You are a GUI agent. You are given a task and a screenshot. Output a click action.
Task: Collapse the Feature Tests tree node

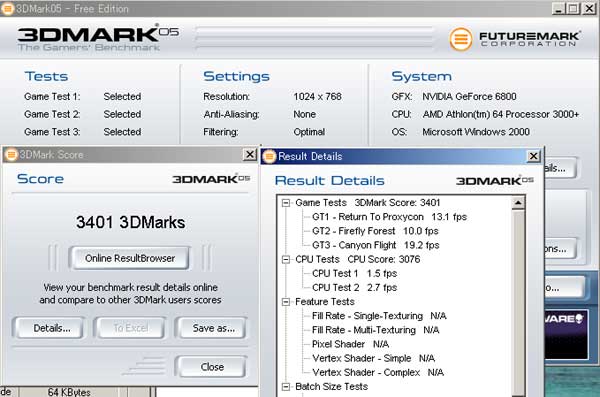[286, 302]
